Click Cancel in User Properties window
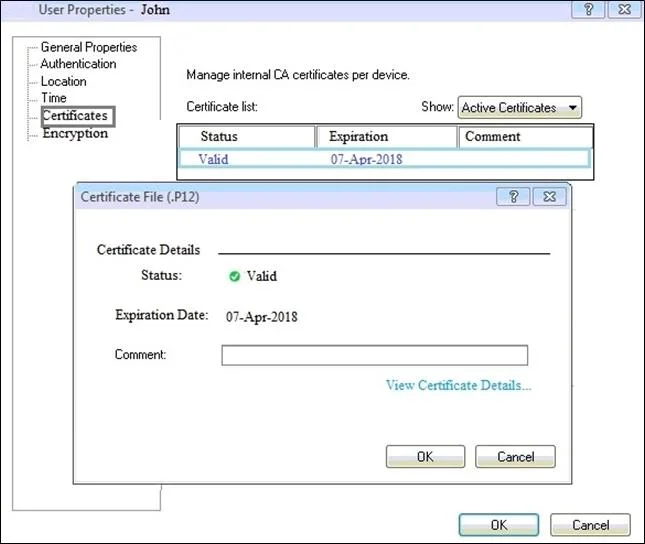645x544 pixels. tap(590, 525)
